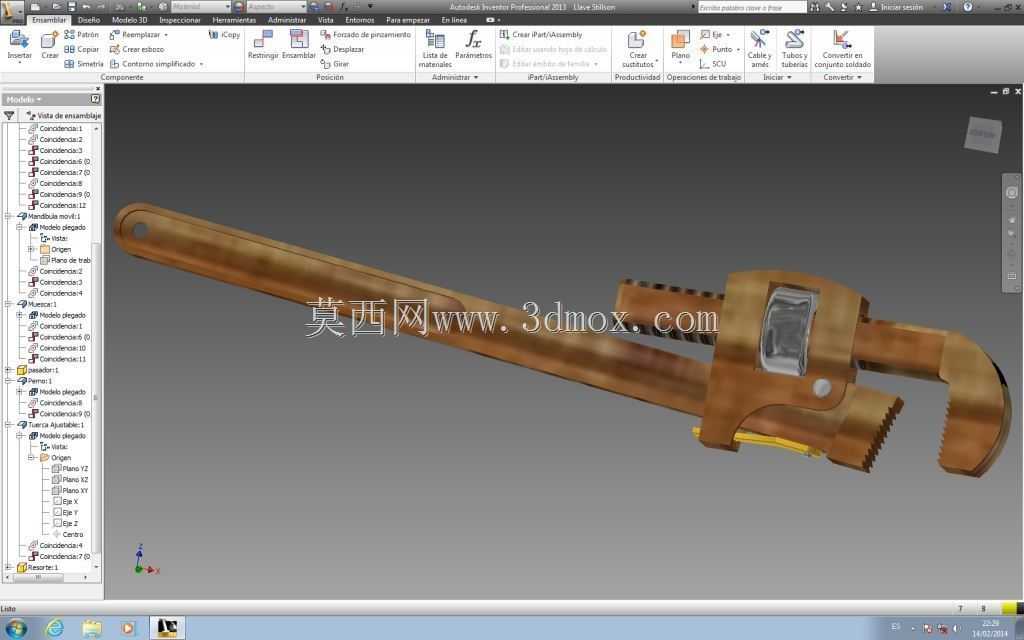
Task: Switch to the Diseño tab
Action: coord(89,20)
